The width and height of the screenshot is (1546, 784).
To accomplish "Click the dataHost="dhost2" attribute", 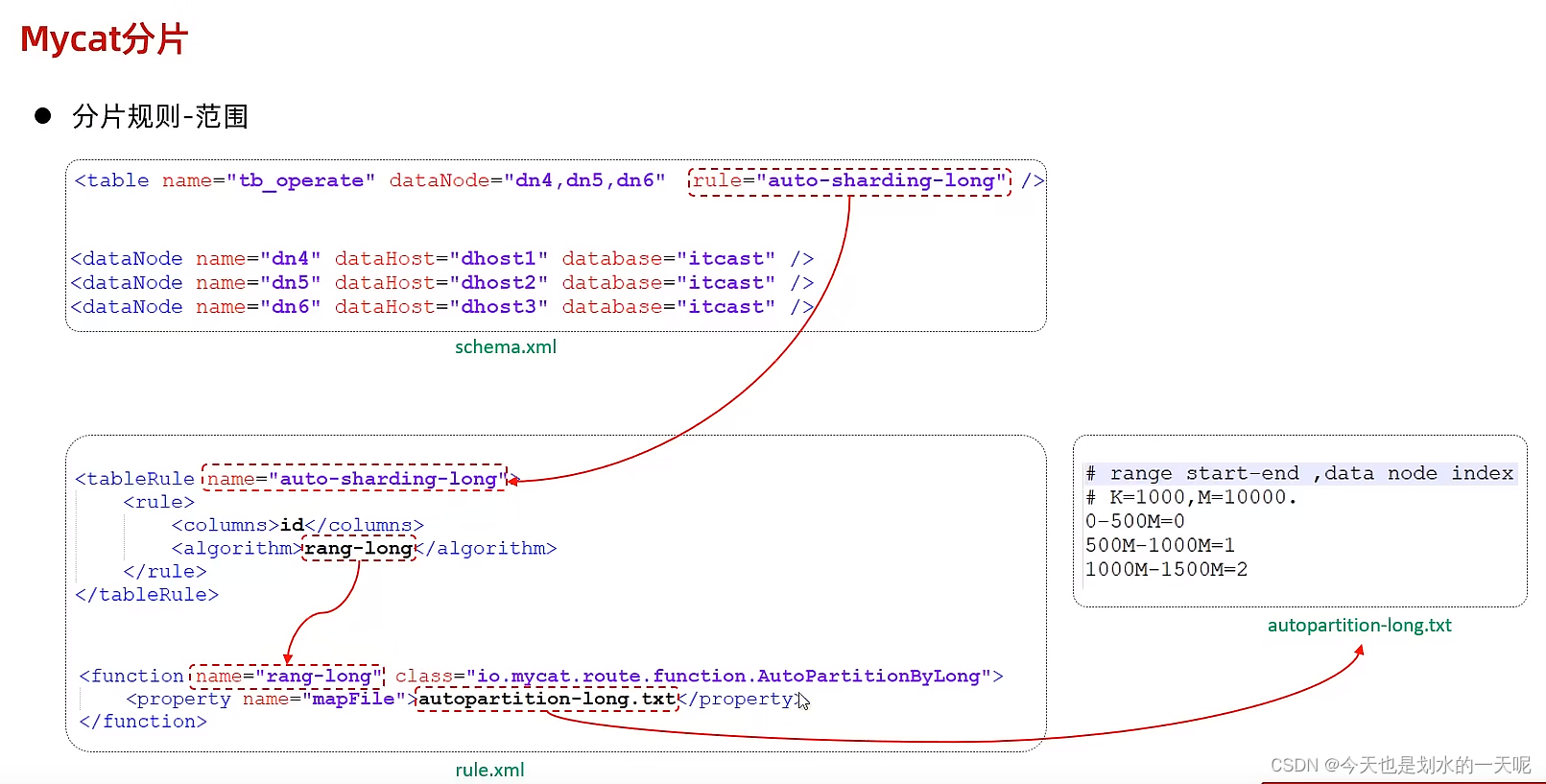I will coord(441,283).
